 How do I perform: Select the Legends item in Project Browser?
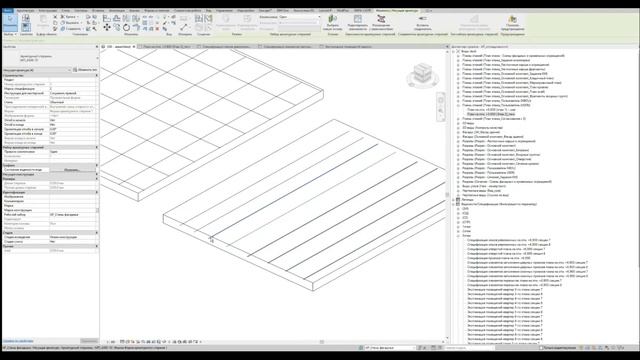tap(467, 200)
